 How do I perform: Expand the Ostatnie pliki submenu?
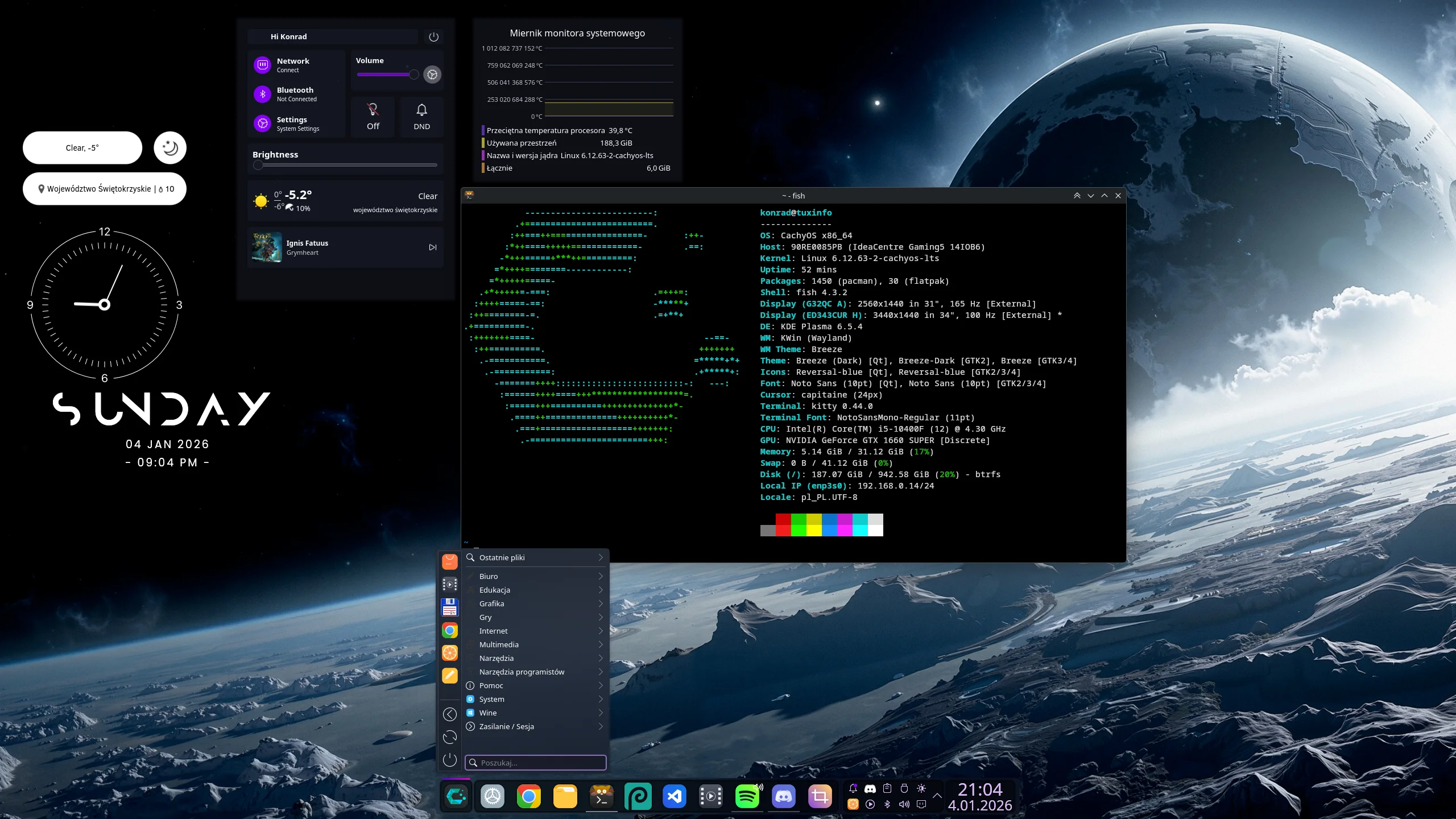pos(601,557)
